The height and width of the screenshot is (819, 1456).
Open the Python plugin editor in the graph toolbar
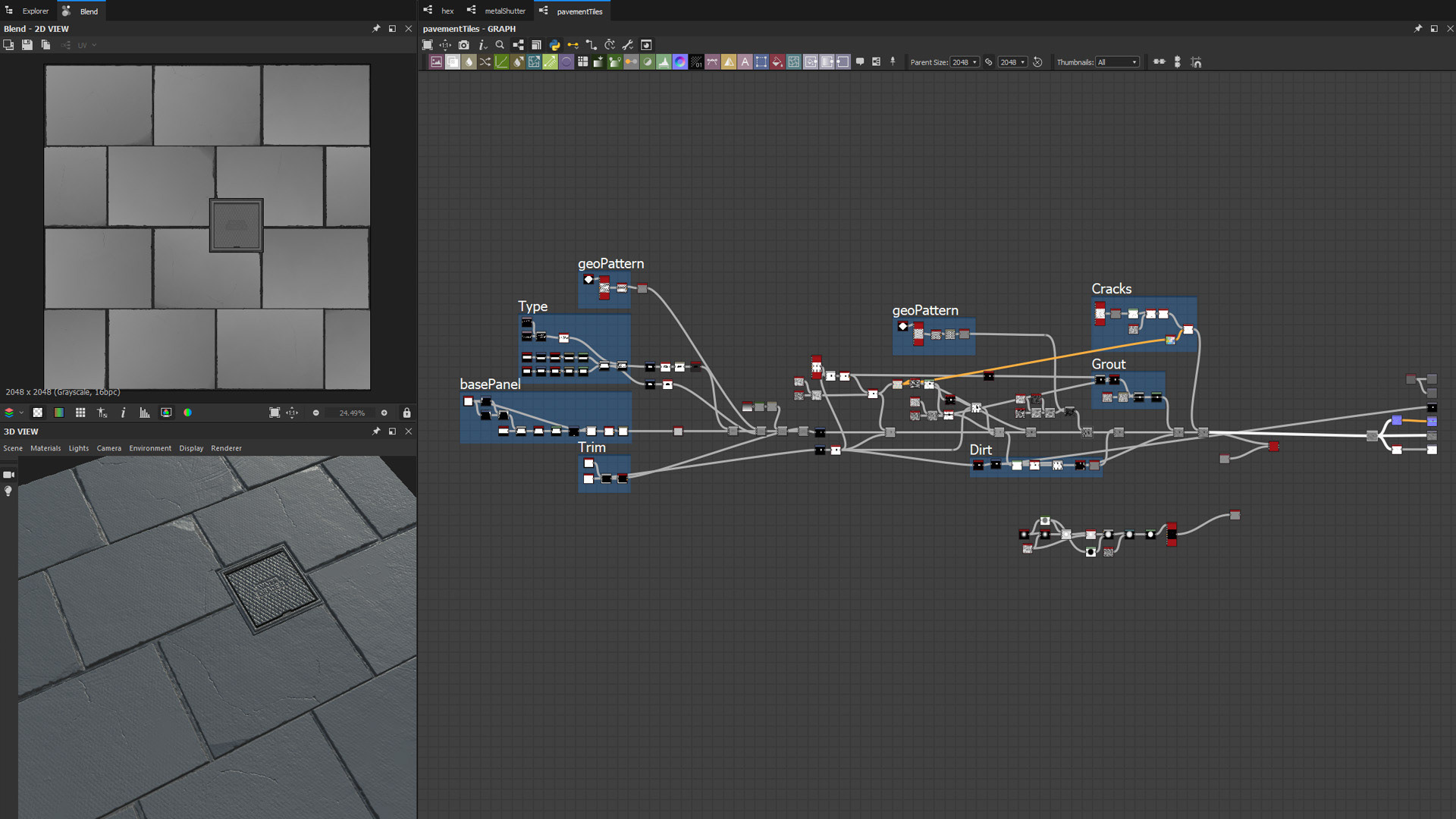click(554, 45)
